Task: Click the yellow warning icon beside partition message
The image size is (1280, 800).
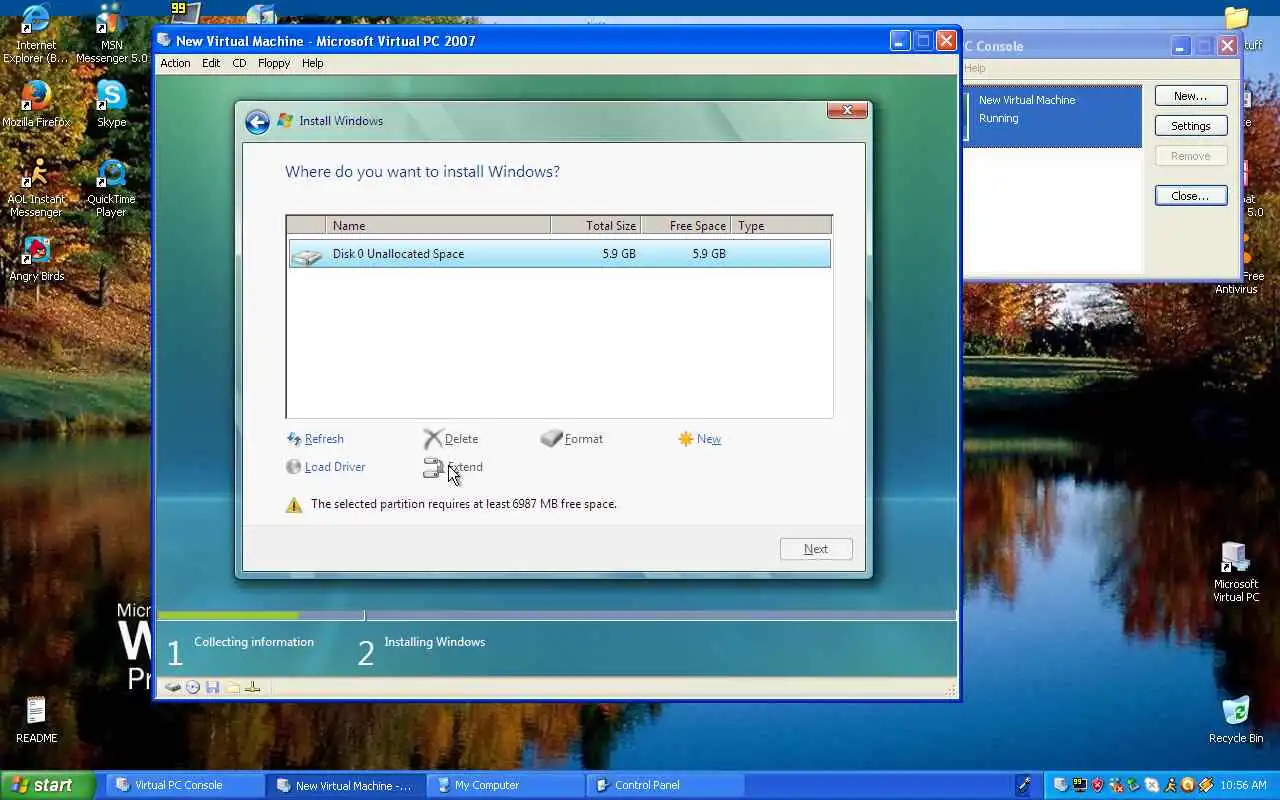Action: [x=294, y=505]
